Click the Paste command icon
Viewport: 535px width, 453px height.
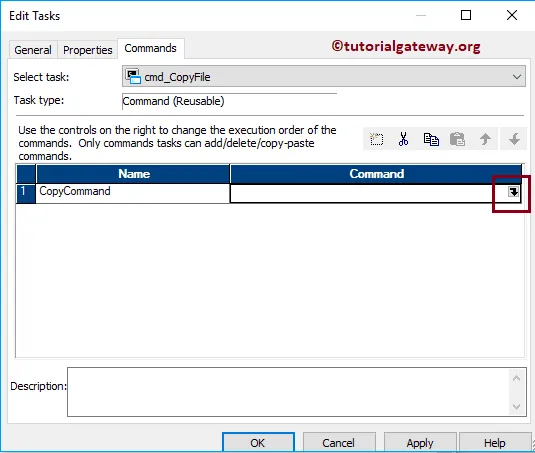[457, 139]
